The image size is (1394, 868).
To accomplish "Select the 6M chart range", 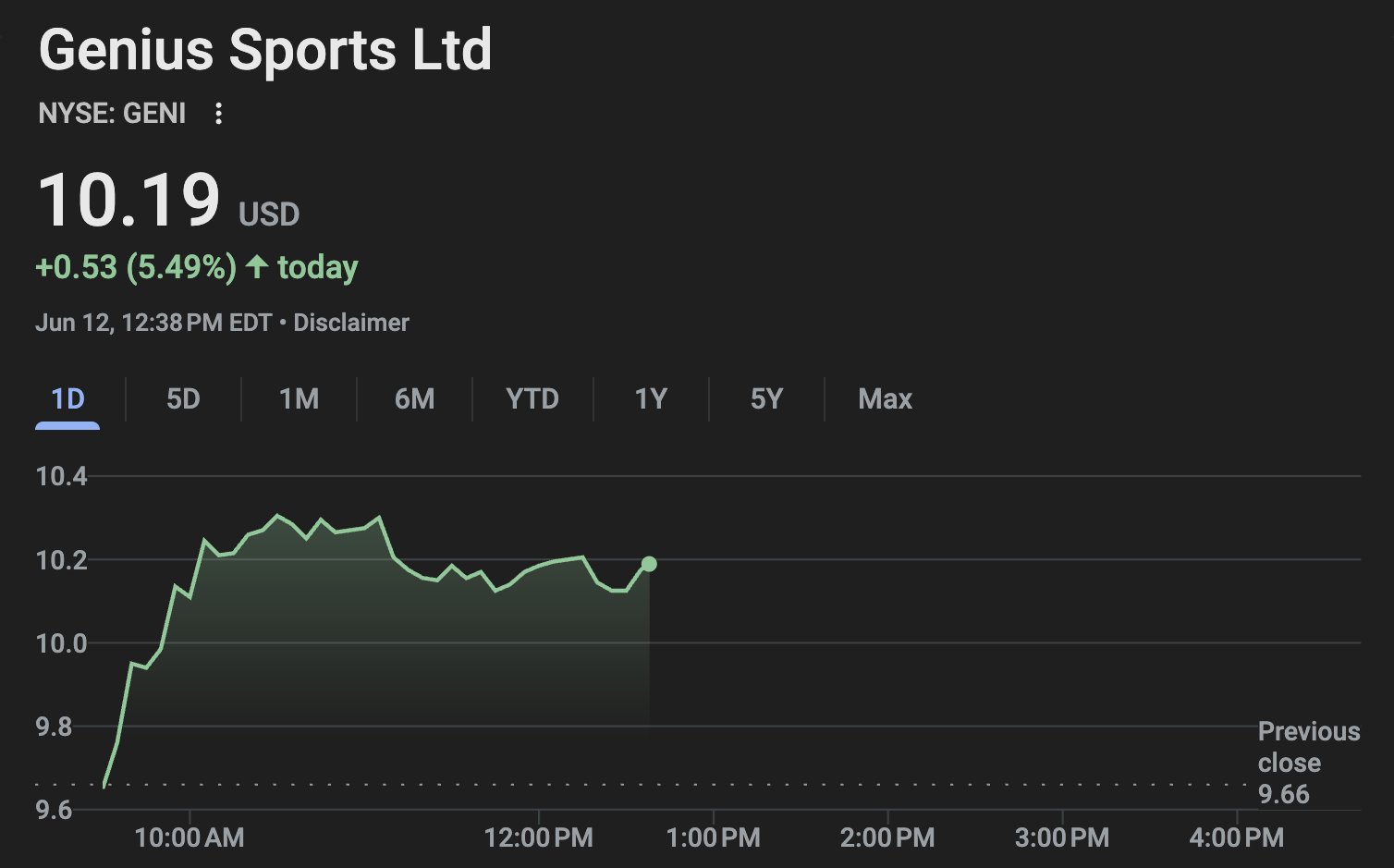I will 414,399.
